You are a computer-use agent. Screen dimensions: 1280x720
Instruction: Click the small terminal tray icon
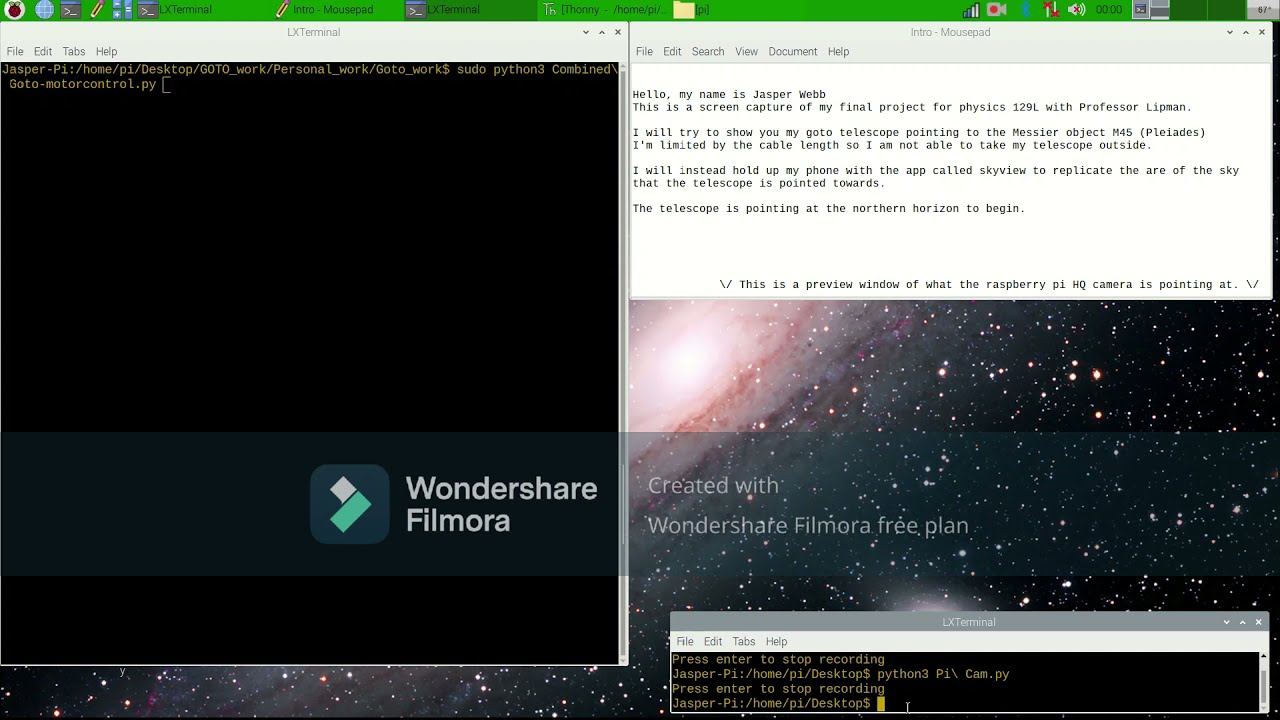(x=1140, y=10)
